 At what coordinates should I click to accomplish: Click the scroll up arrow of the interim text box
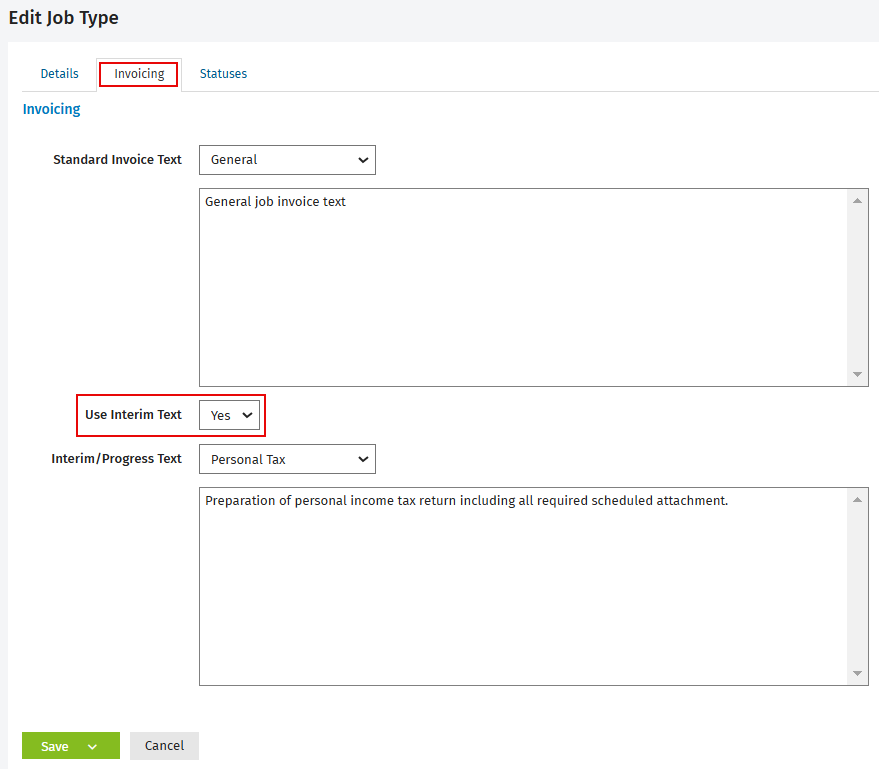click(857, 500)
